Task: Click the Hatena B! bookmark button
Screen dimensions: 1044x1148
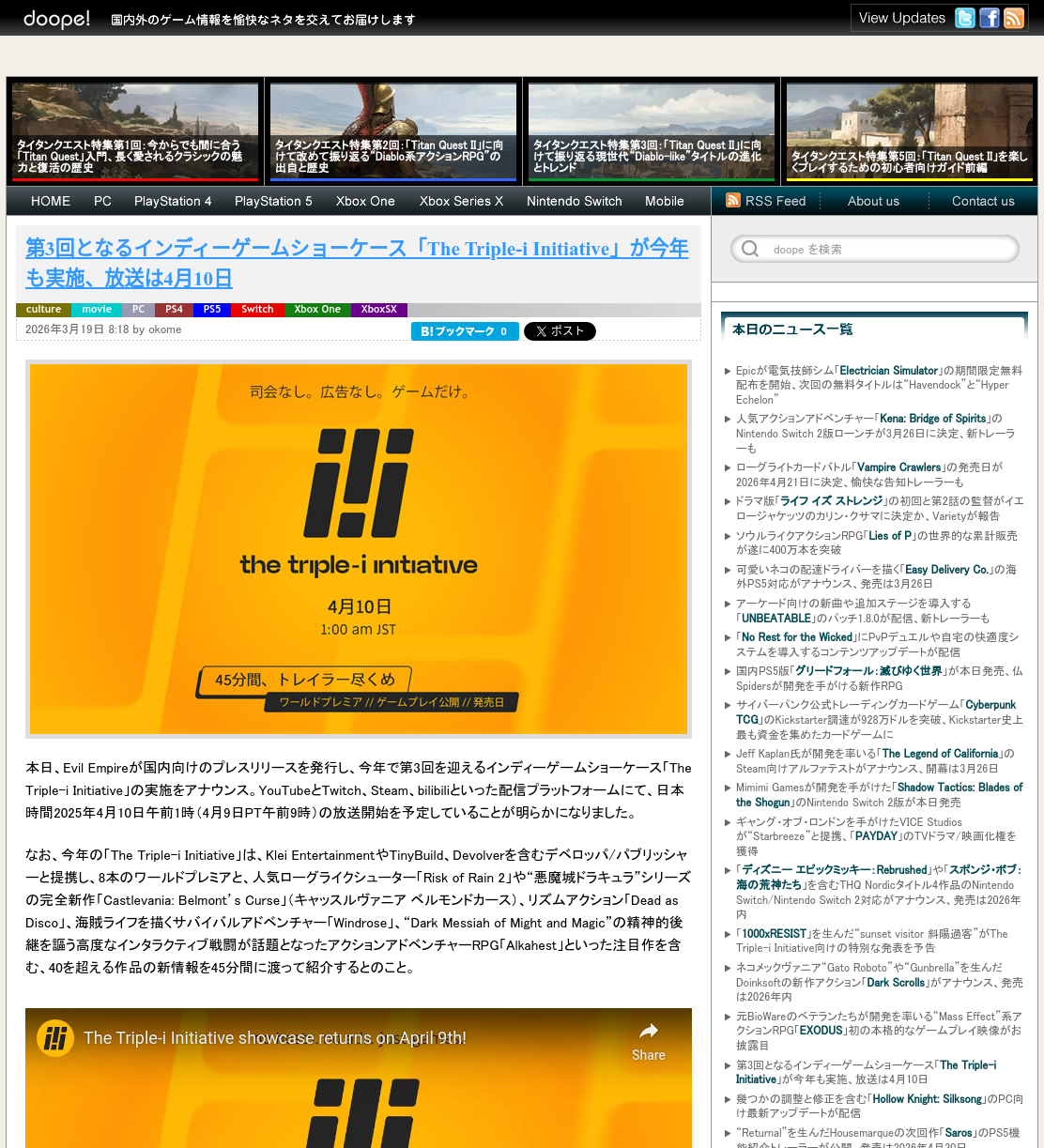Action: [465, 331]
